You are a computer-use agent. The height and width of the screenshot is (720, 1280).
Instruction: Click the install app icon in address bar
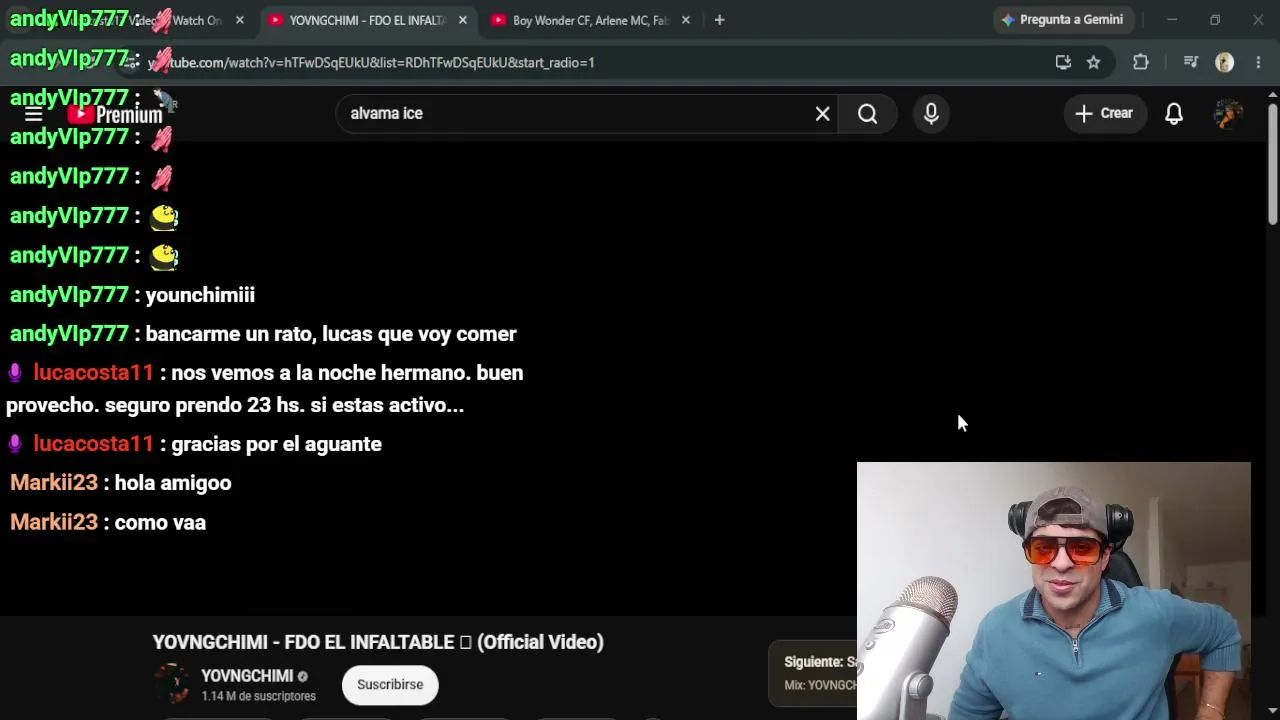[x=1063, y=62]
